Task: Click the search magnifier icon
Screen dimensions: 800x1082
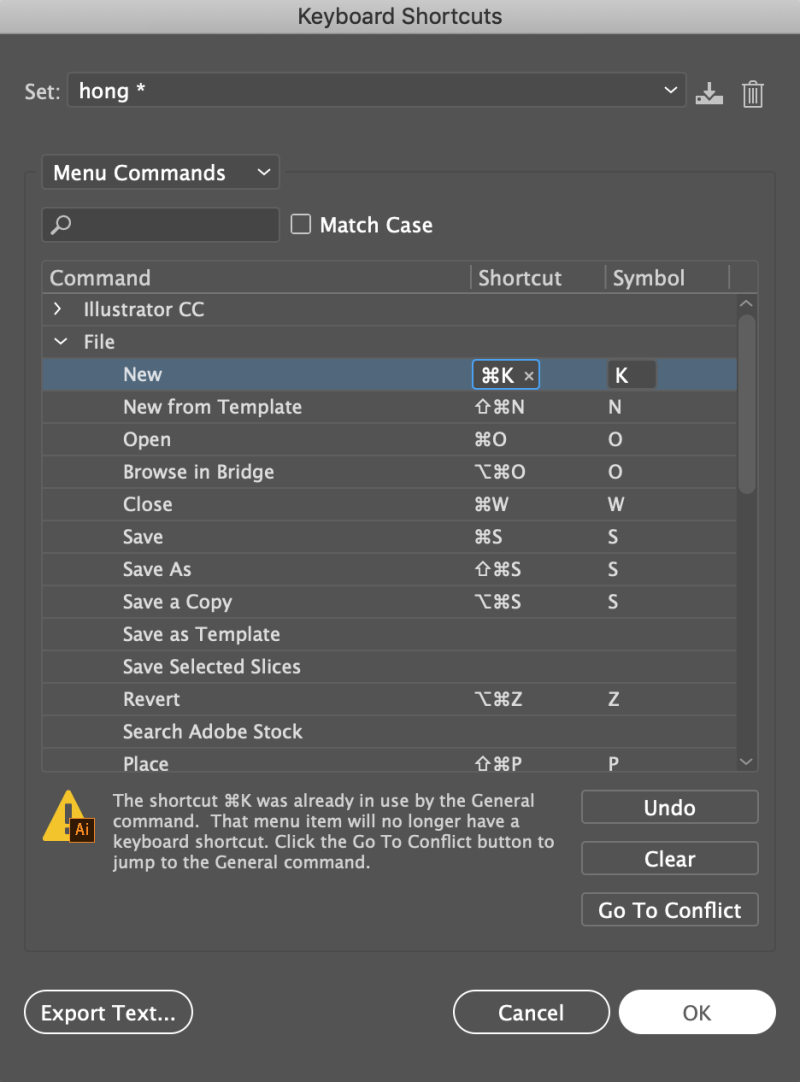Action: (x=62, y=225)
